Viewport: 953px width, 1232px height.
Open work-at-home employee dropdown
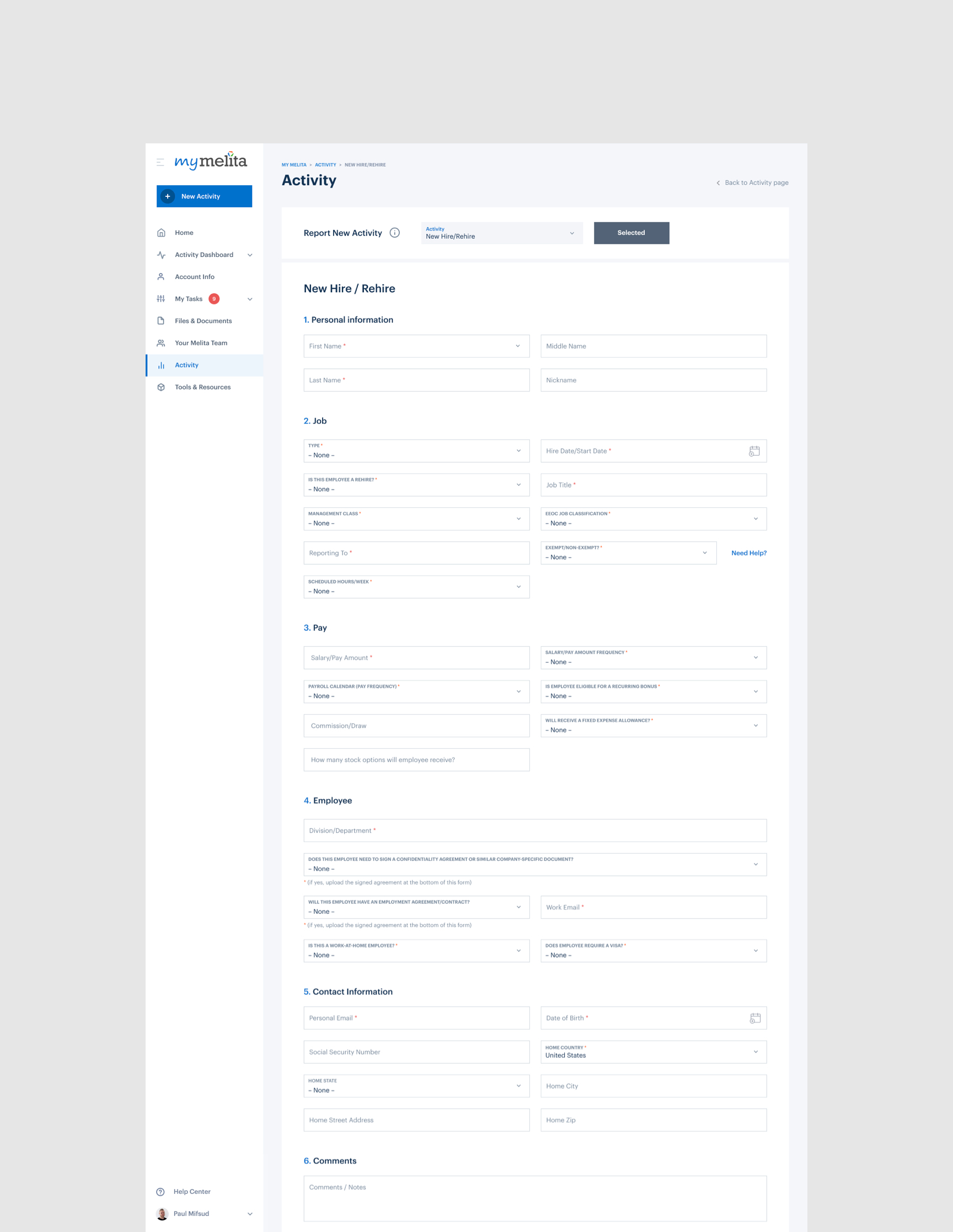pyautogui.click(x=416, y=951)
